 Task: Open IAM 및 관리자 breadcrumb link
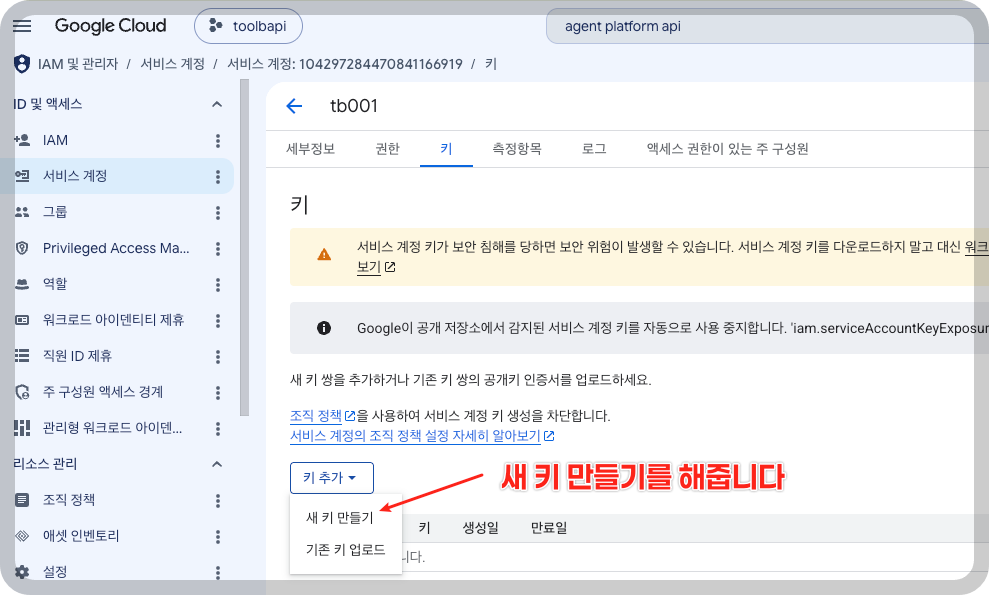pyautogui.click(x=78, y=64)
